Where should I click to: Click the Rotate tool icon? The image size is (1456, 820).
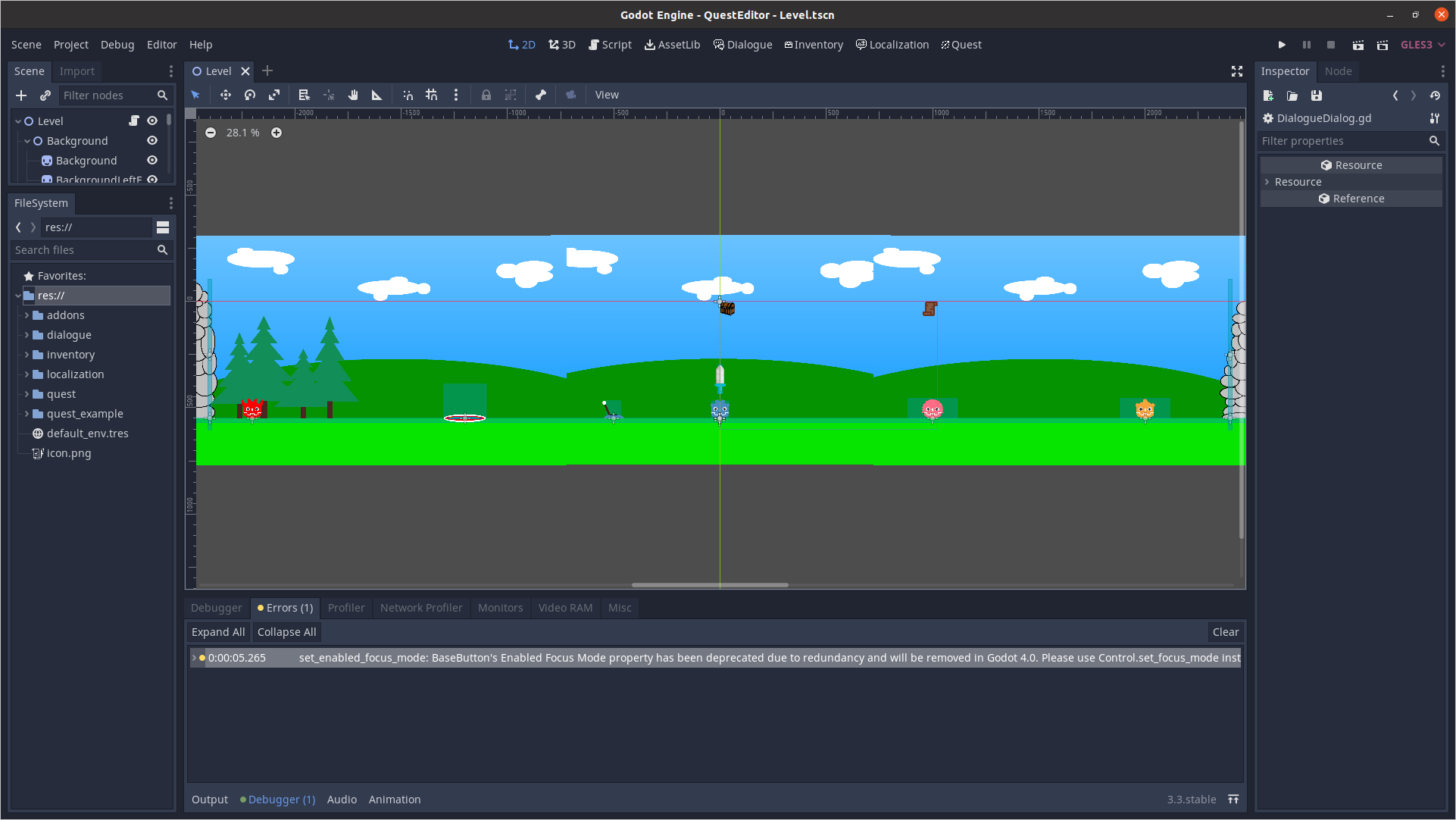(249, 94)
